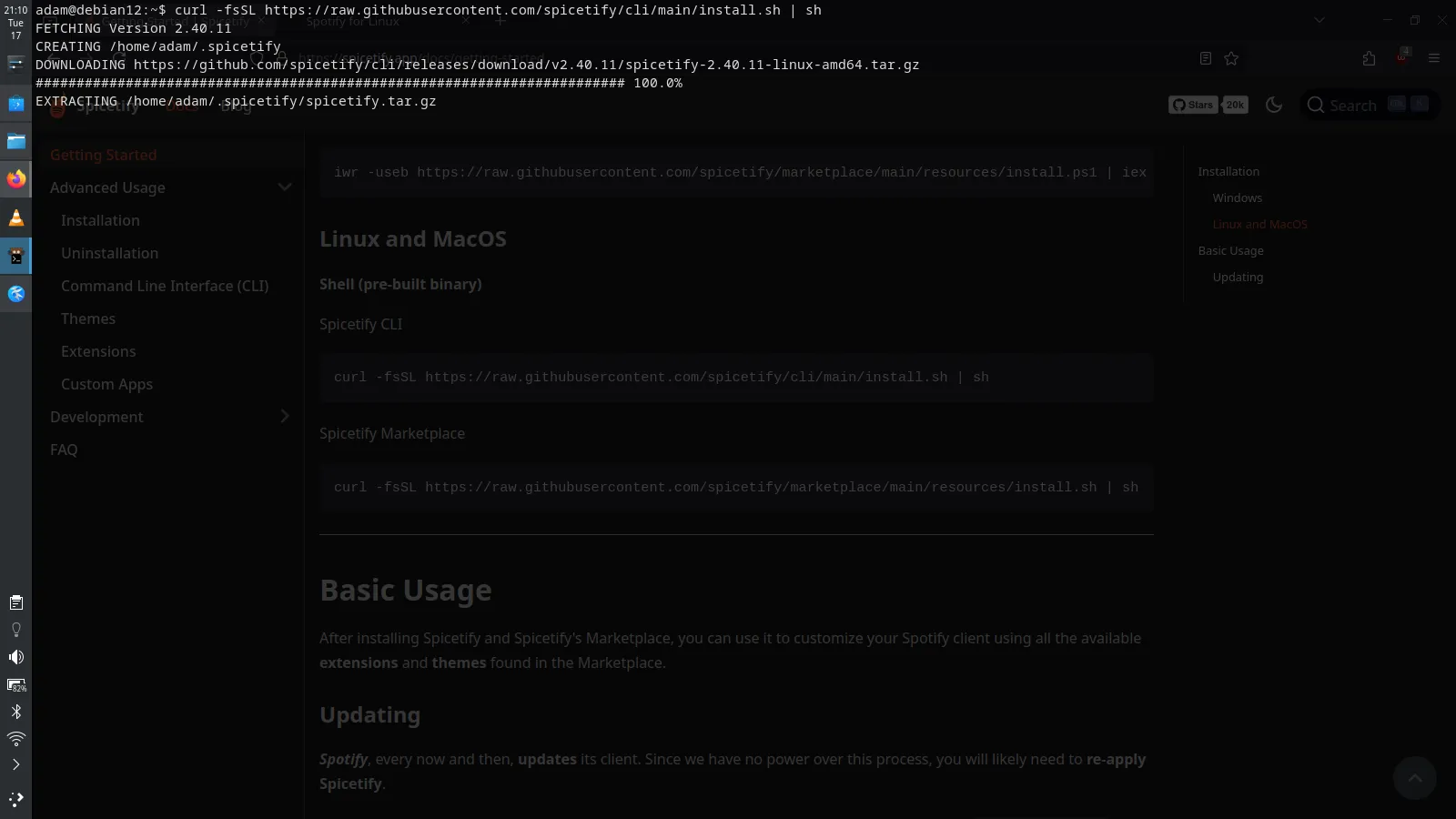Click the Search box on Spicetify docs
Viewport: 1456px width, 819px height.
[1370, 105]
